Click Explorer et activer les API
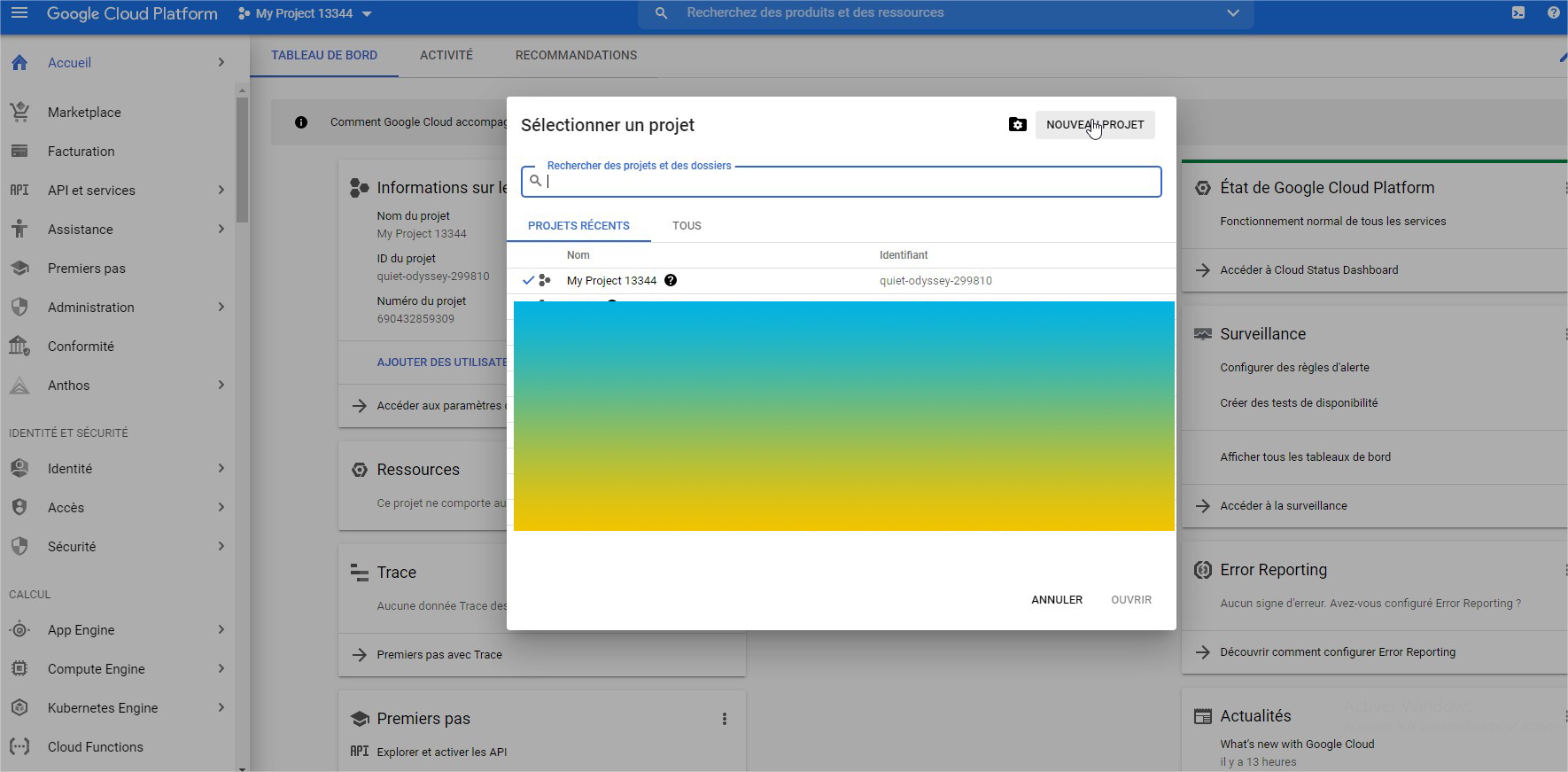 click(442, 753)
